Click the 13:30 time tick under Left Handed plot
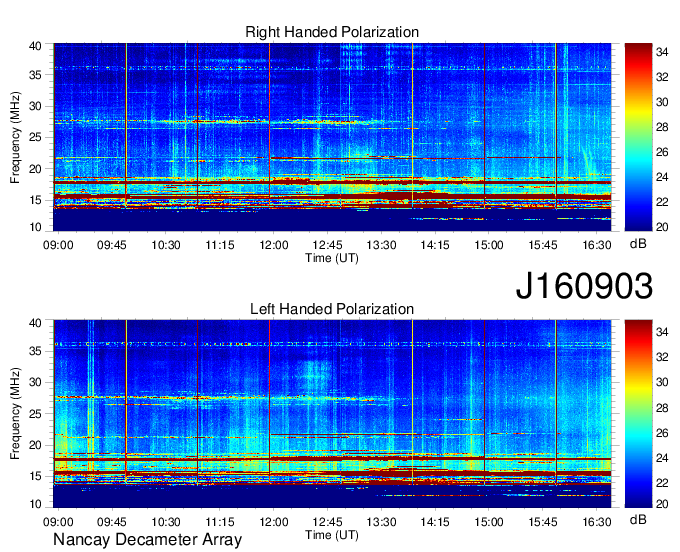The height and width of the screenshot is (552, 680). [x=381, y=522]
